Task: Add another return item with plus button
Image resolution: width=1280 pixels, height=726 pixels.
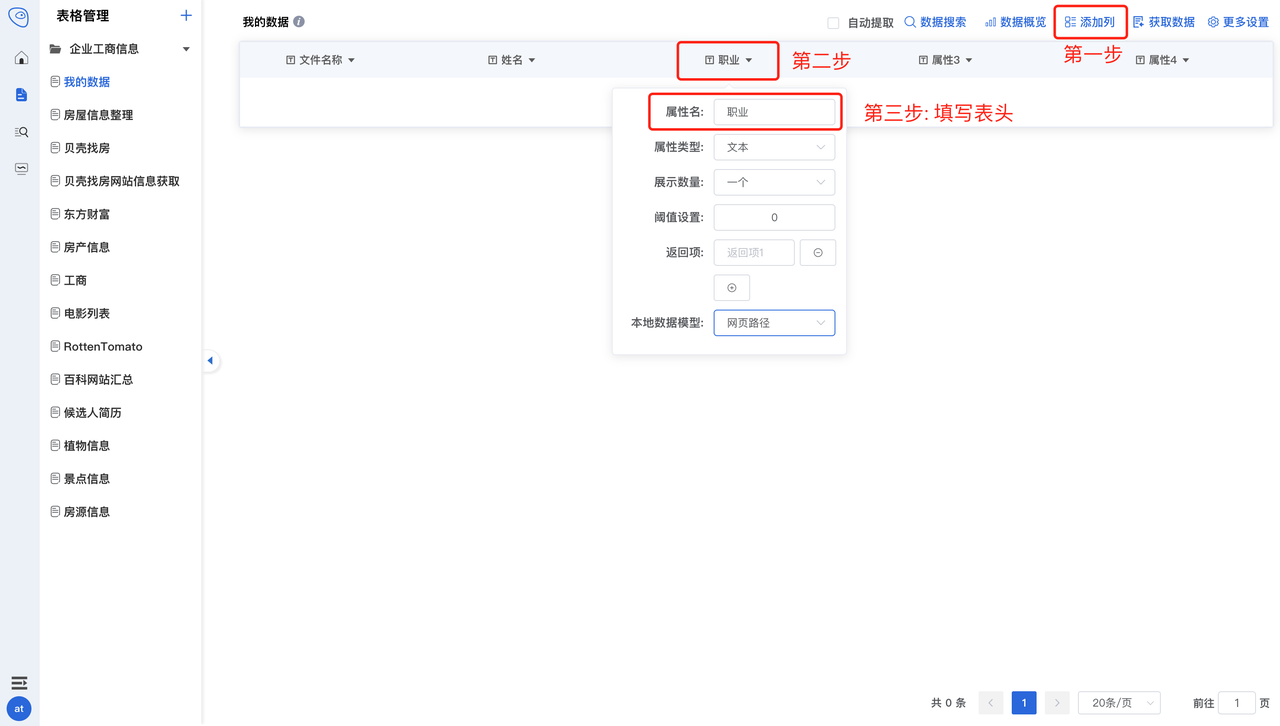Action: coord(732,288)
